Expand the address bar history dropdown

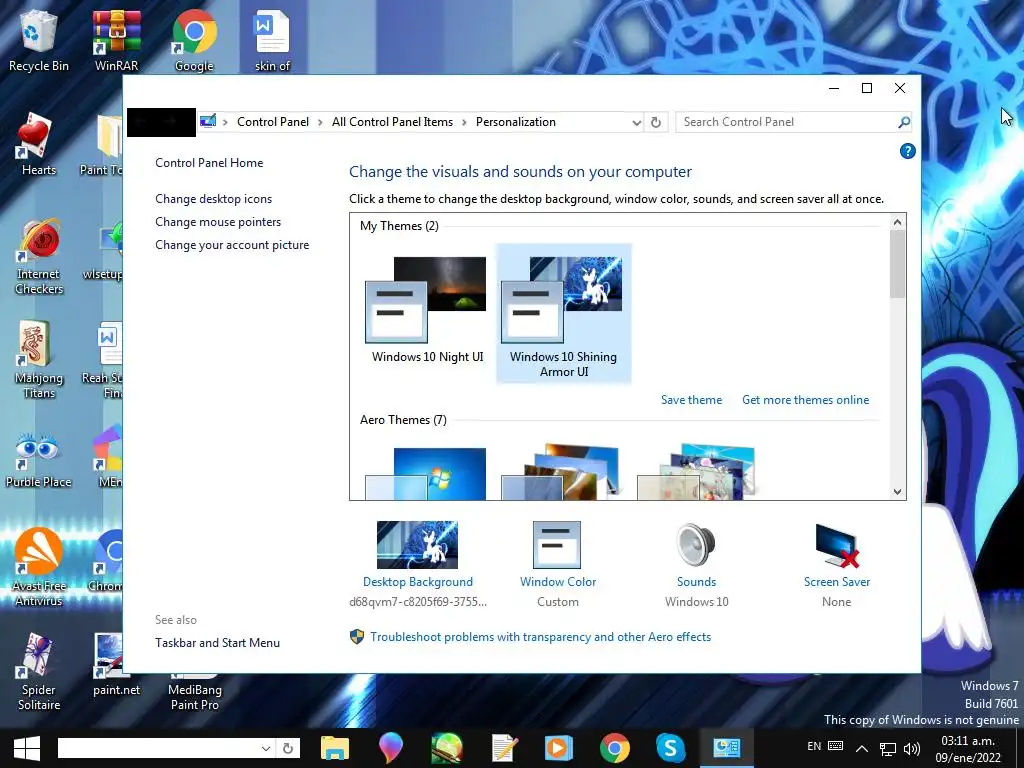click(636, 122)
